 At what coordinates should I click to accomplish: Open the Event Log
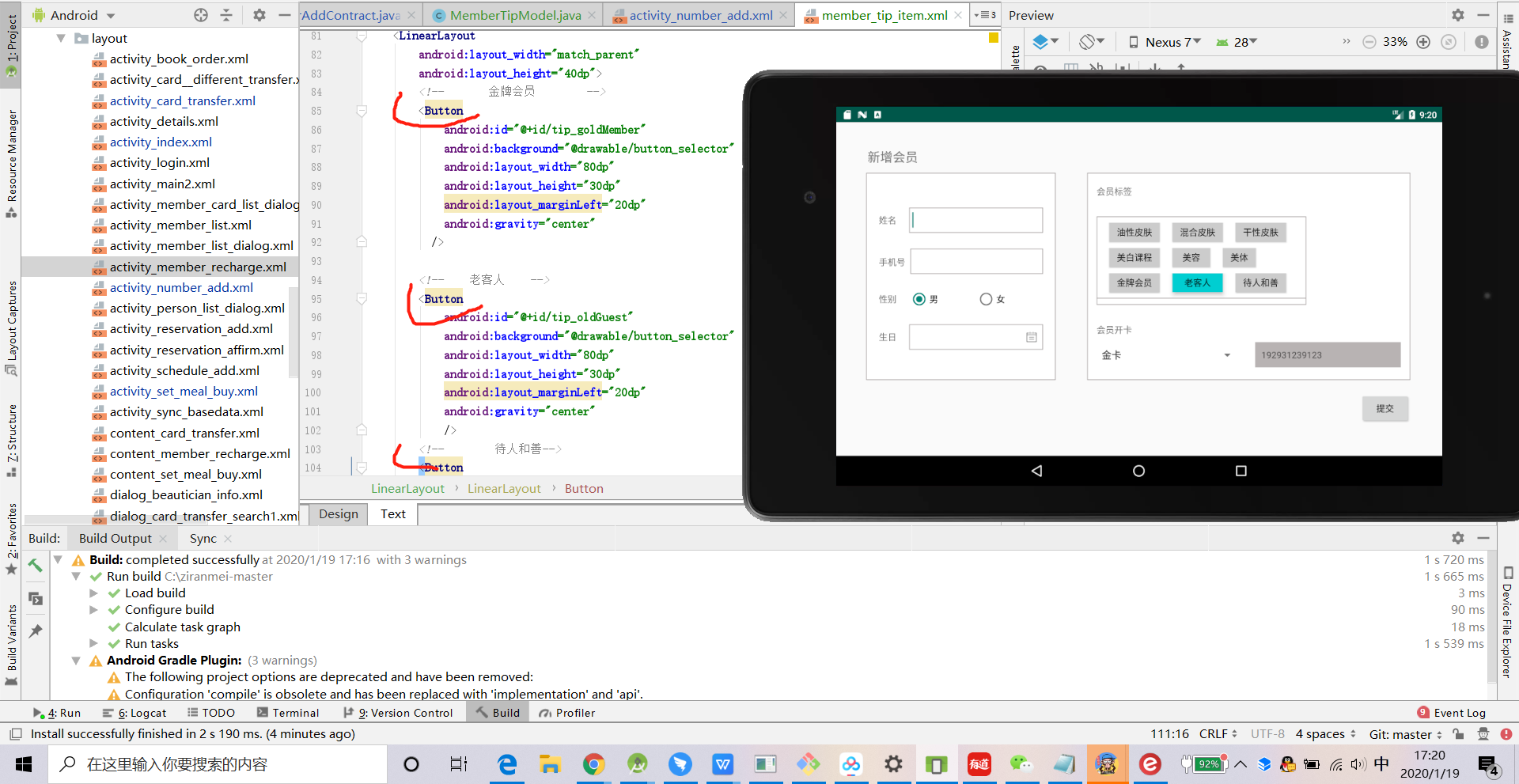(1452, 713)
